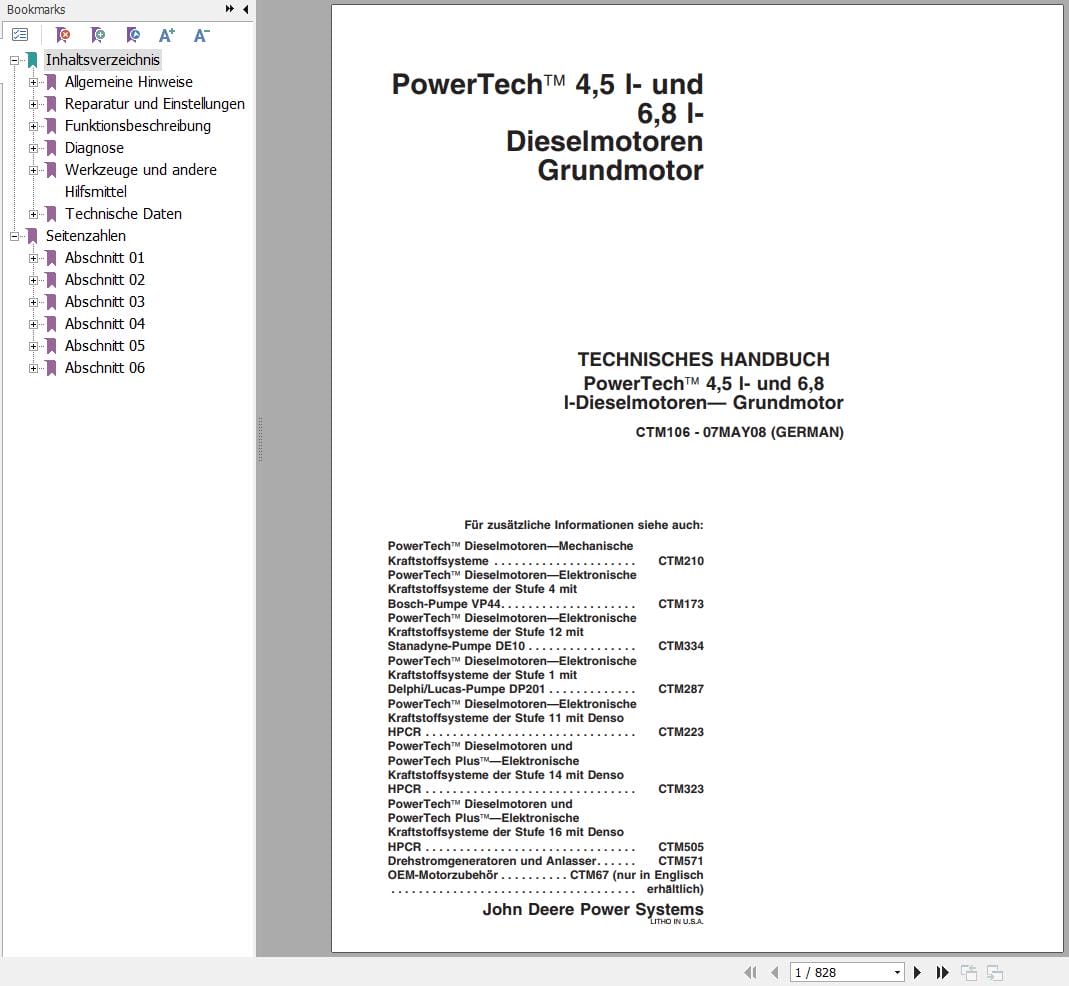Click the CTM287 reference on the page
1069x986 pixels.
(x=680, y=689)
